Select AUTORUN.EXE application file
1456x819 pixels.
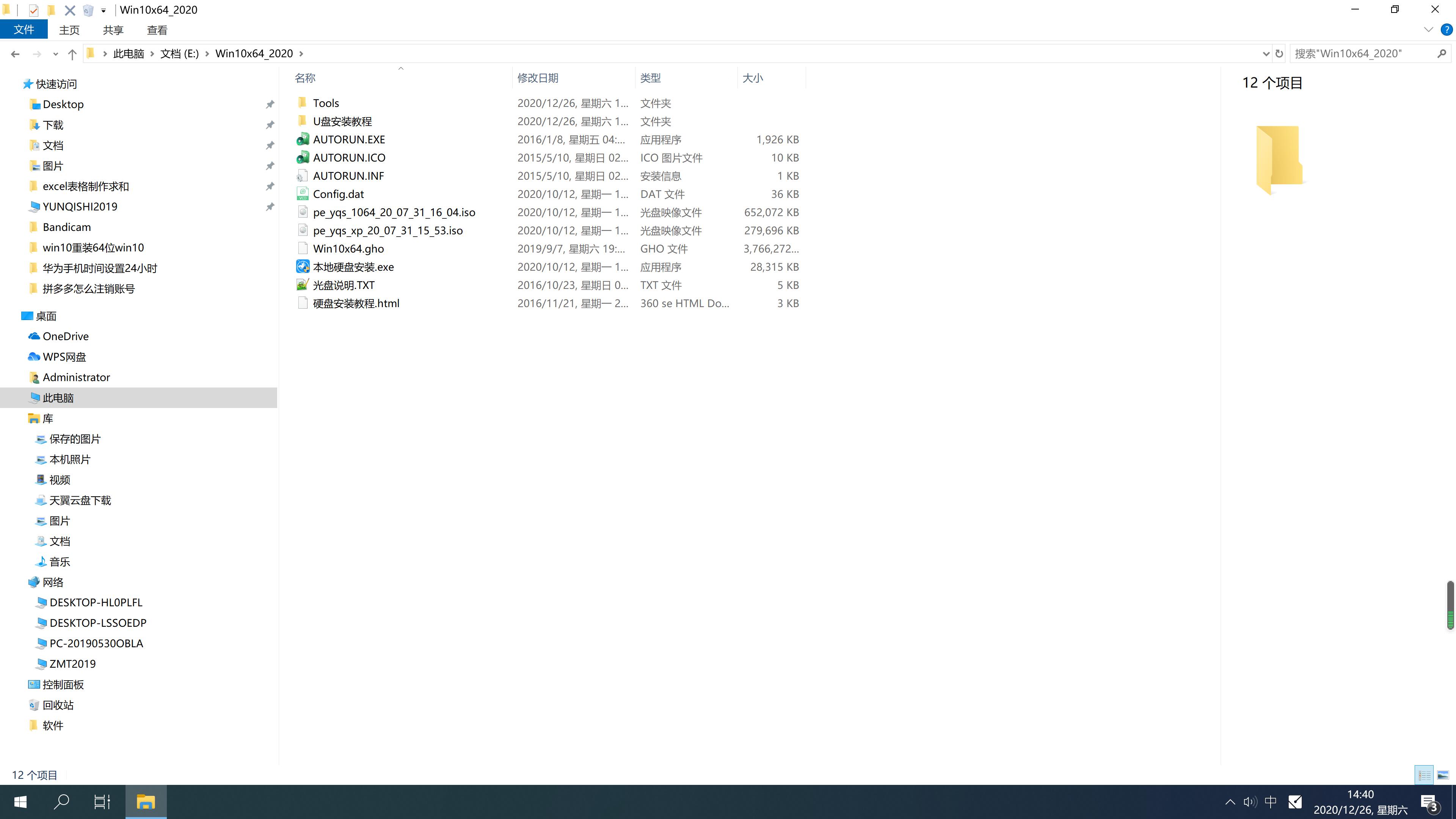point(348,139)
